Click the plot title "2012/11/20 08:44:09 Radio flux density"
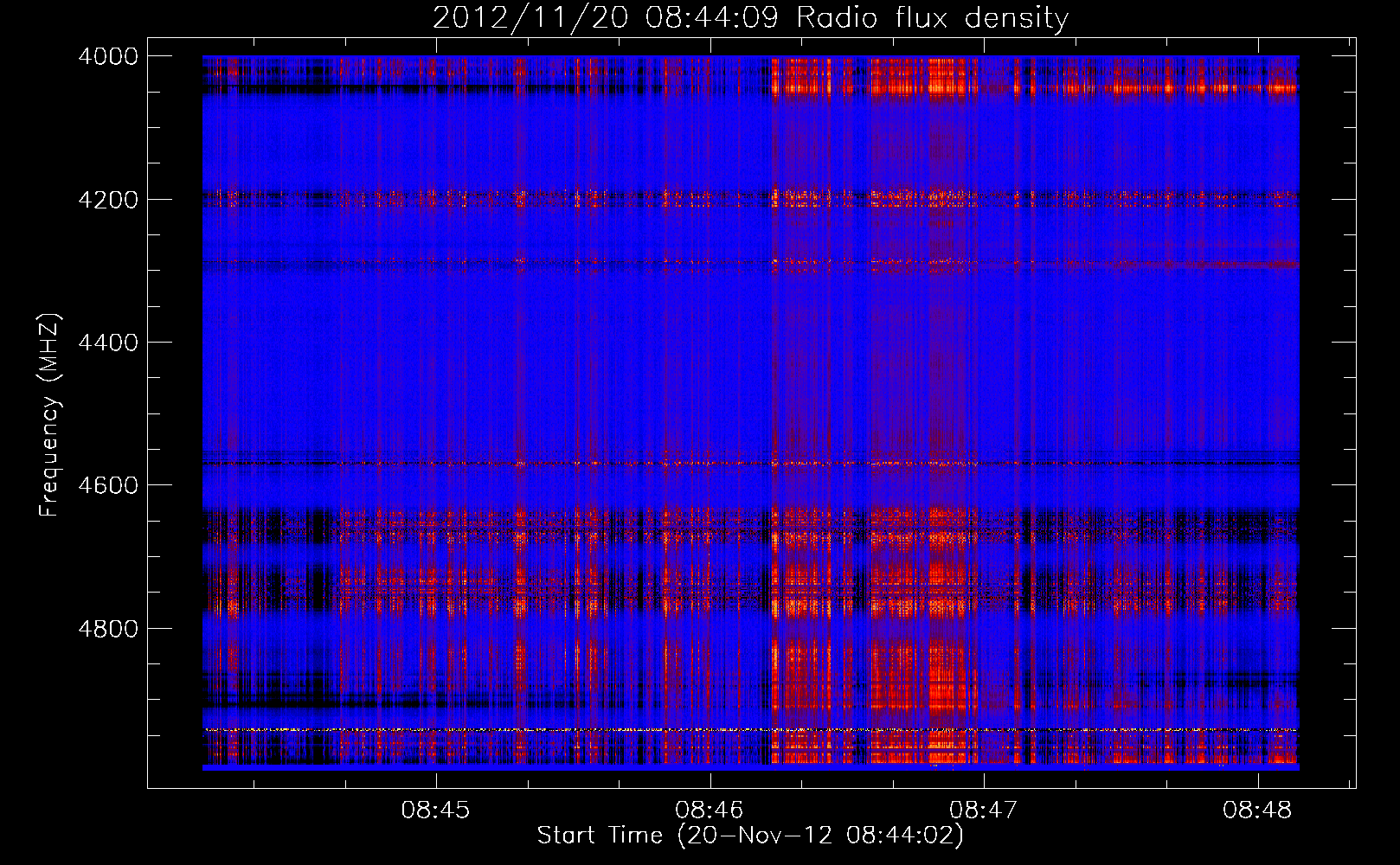Image resolution: width=1400 pixels, height=865 pixels. click(750, 18)
